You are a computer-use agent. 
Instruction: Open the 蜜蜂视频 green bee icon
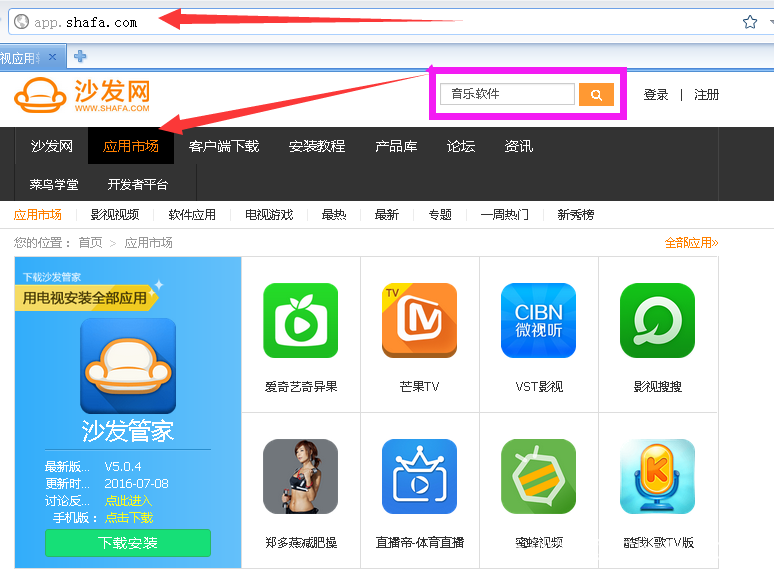(539, 476)
